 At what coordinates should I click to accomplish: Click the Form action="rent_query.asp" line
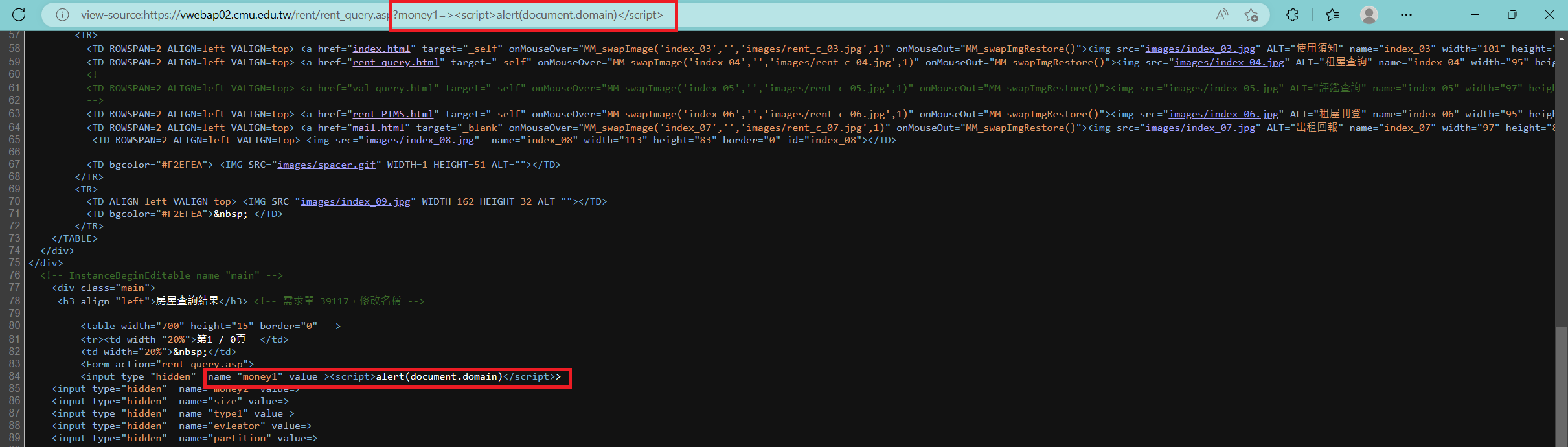(x=167, y=364)
